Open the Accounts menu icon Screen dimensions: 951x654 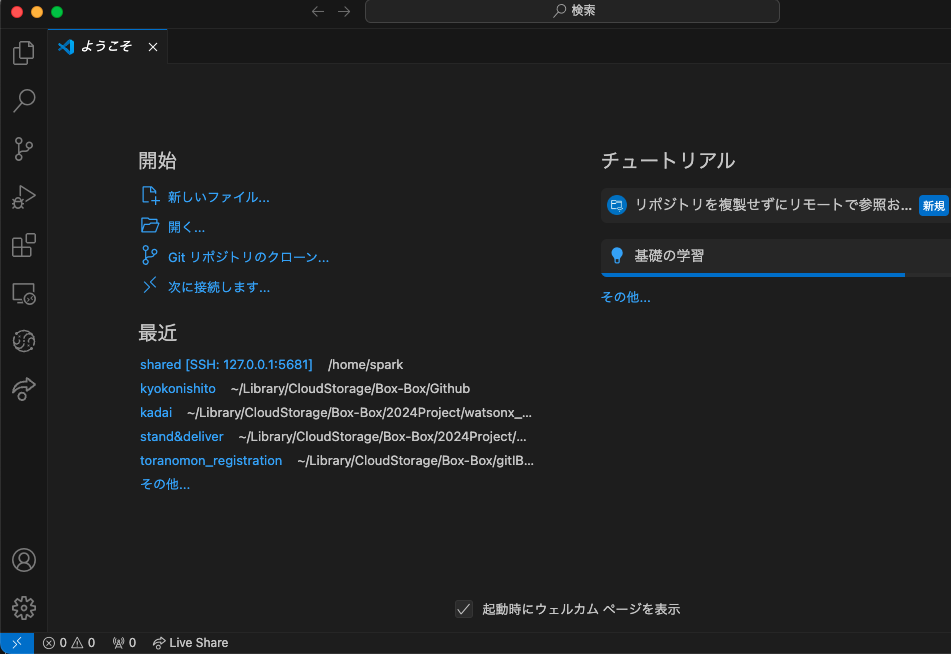coord(24,560)
